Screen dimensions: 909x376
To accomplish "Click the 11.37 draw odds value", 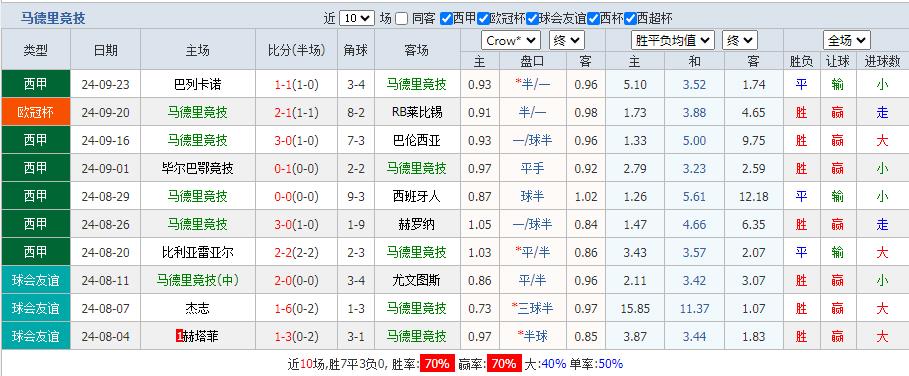I will (694, 308).
